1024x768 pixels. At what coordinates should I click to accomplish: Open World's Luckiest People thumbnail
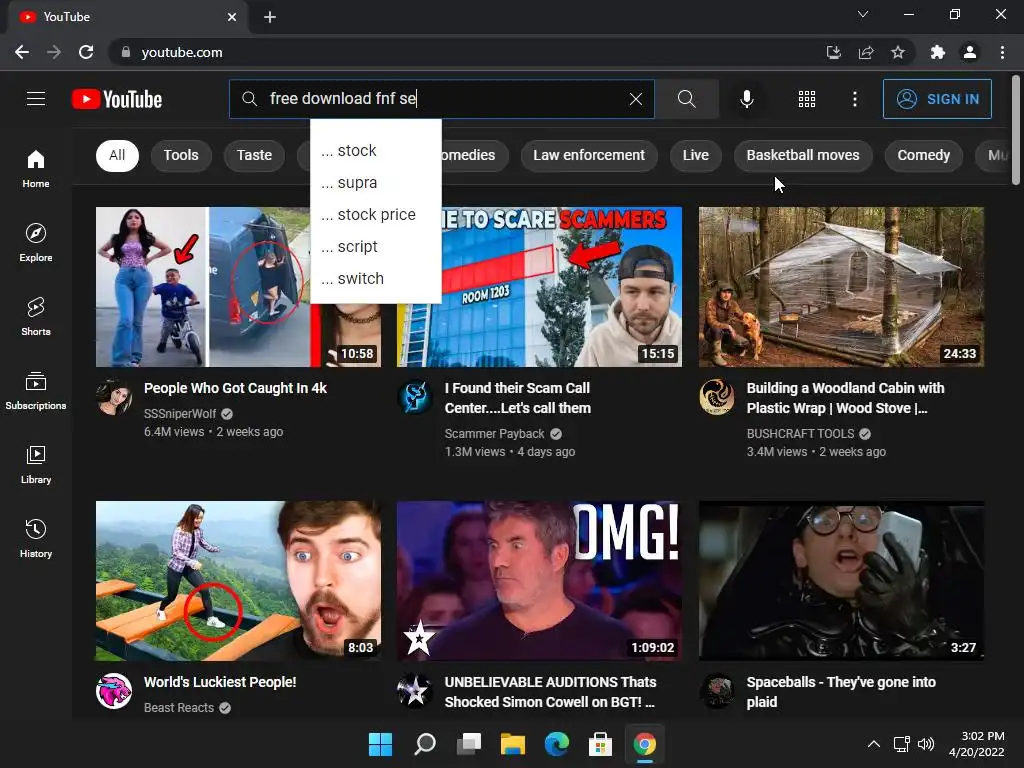point(238,581)
